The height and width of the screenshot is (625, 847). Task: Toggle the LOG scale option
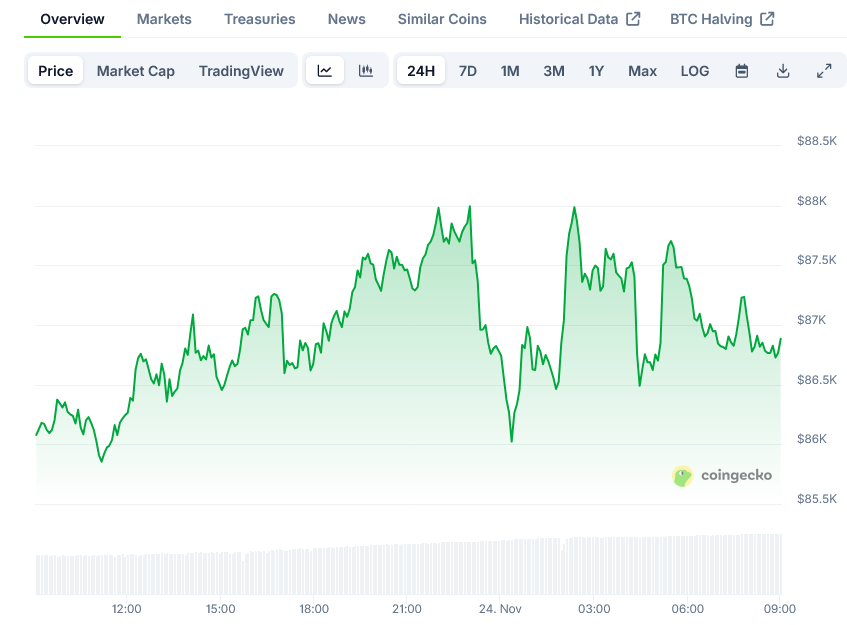[694, 70]
